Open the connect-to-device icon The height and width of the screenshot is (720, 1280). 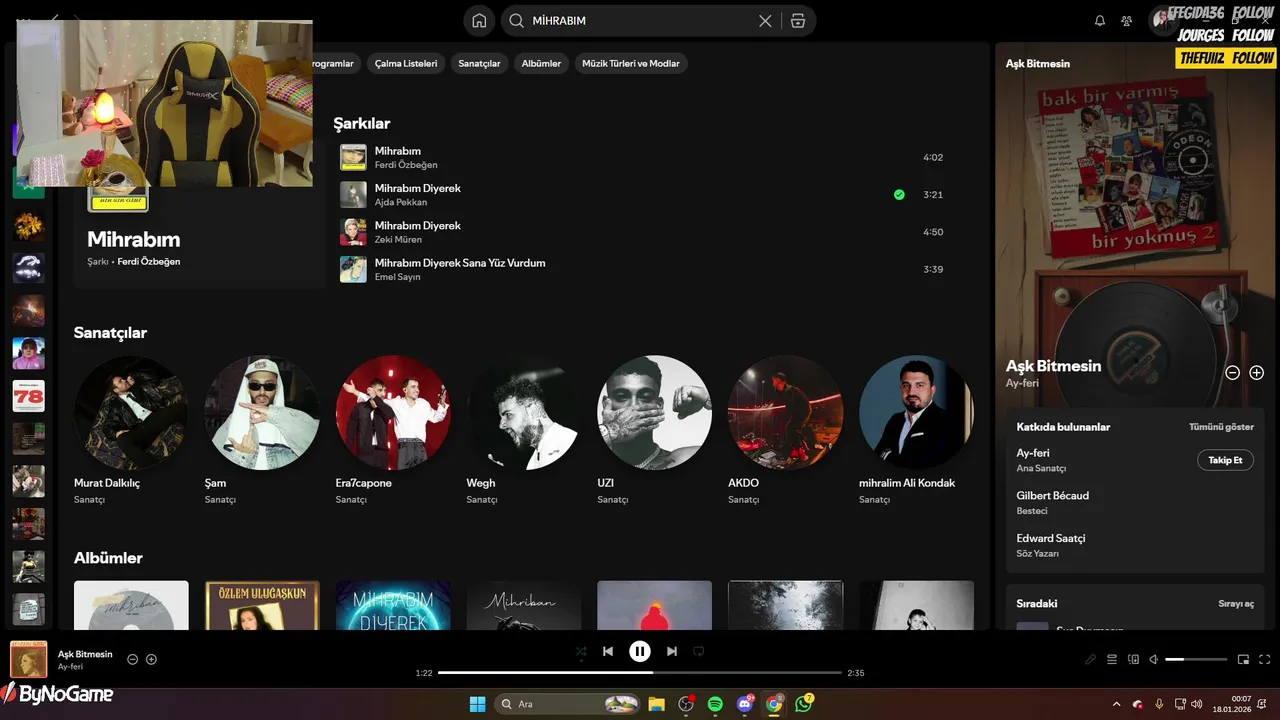point(1133,660)
